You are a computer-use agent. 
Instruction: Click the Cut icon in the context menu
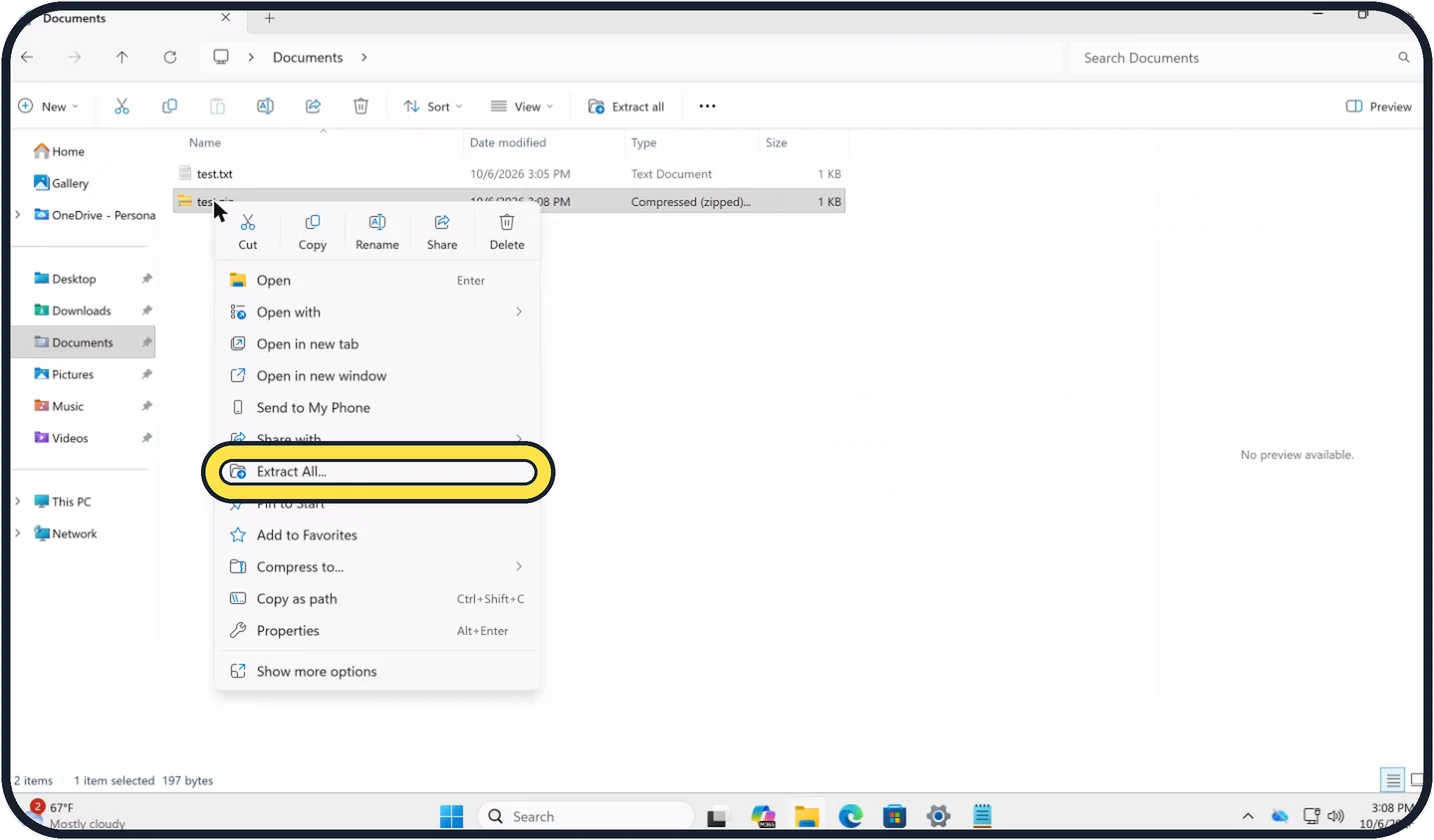coord(248,223)
